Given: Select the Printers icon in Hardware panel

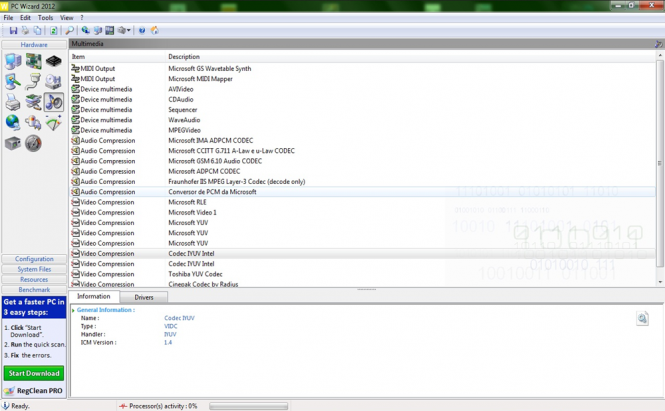Looking at the screenshot, I should coord(13,102).
